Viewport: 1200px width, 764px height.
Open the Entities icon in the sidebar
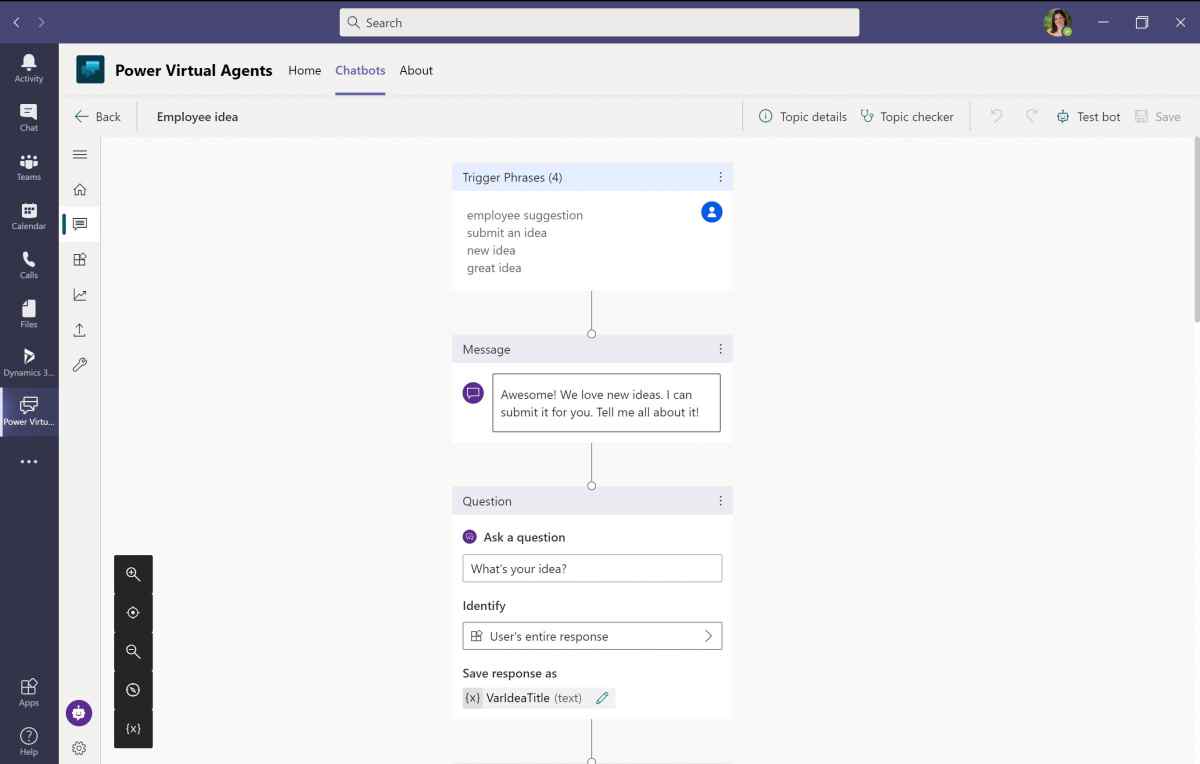(79, 259)
